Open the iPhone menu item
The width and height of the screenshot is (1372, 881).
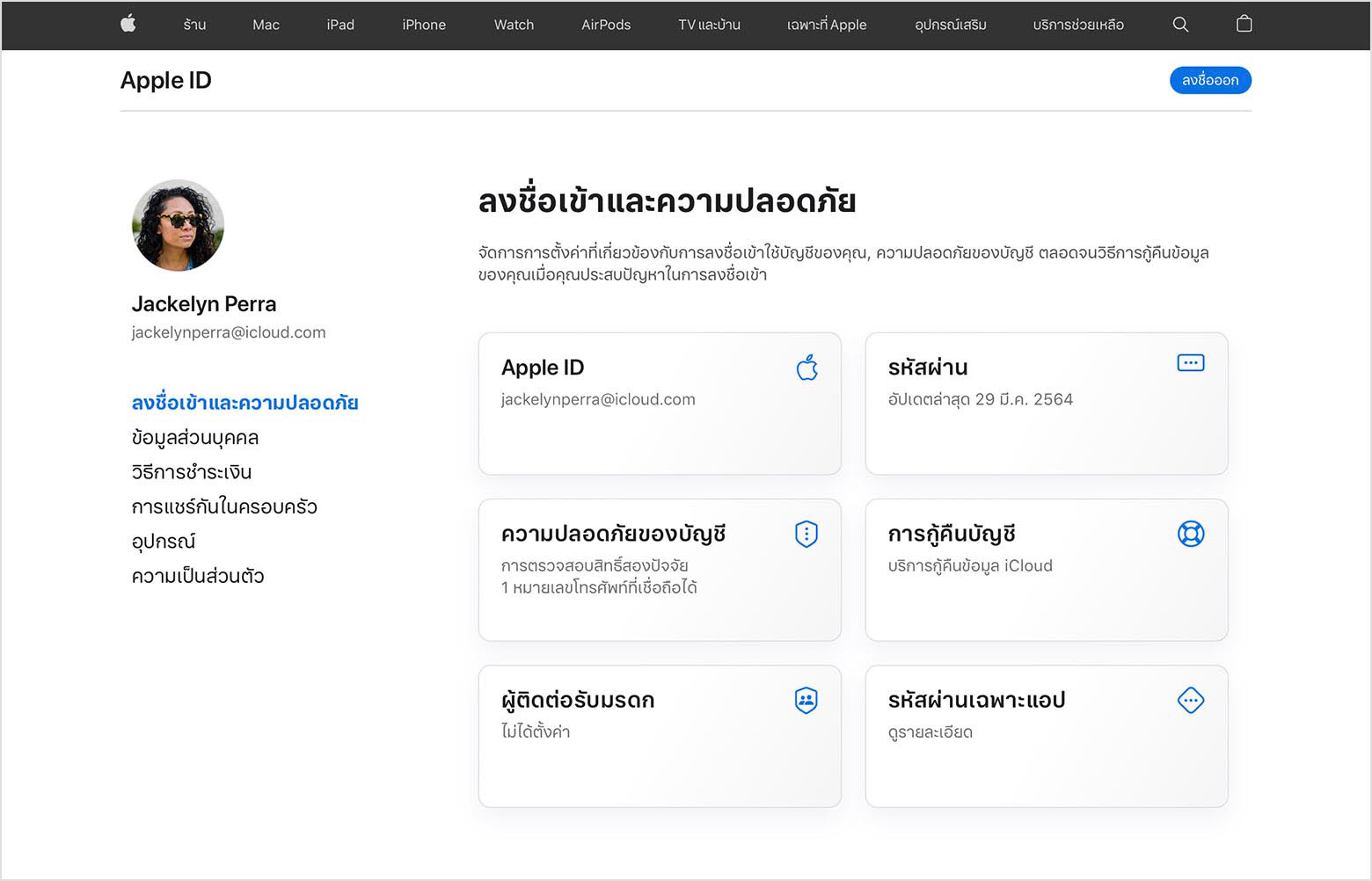click(424, 25)
